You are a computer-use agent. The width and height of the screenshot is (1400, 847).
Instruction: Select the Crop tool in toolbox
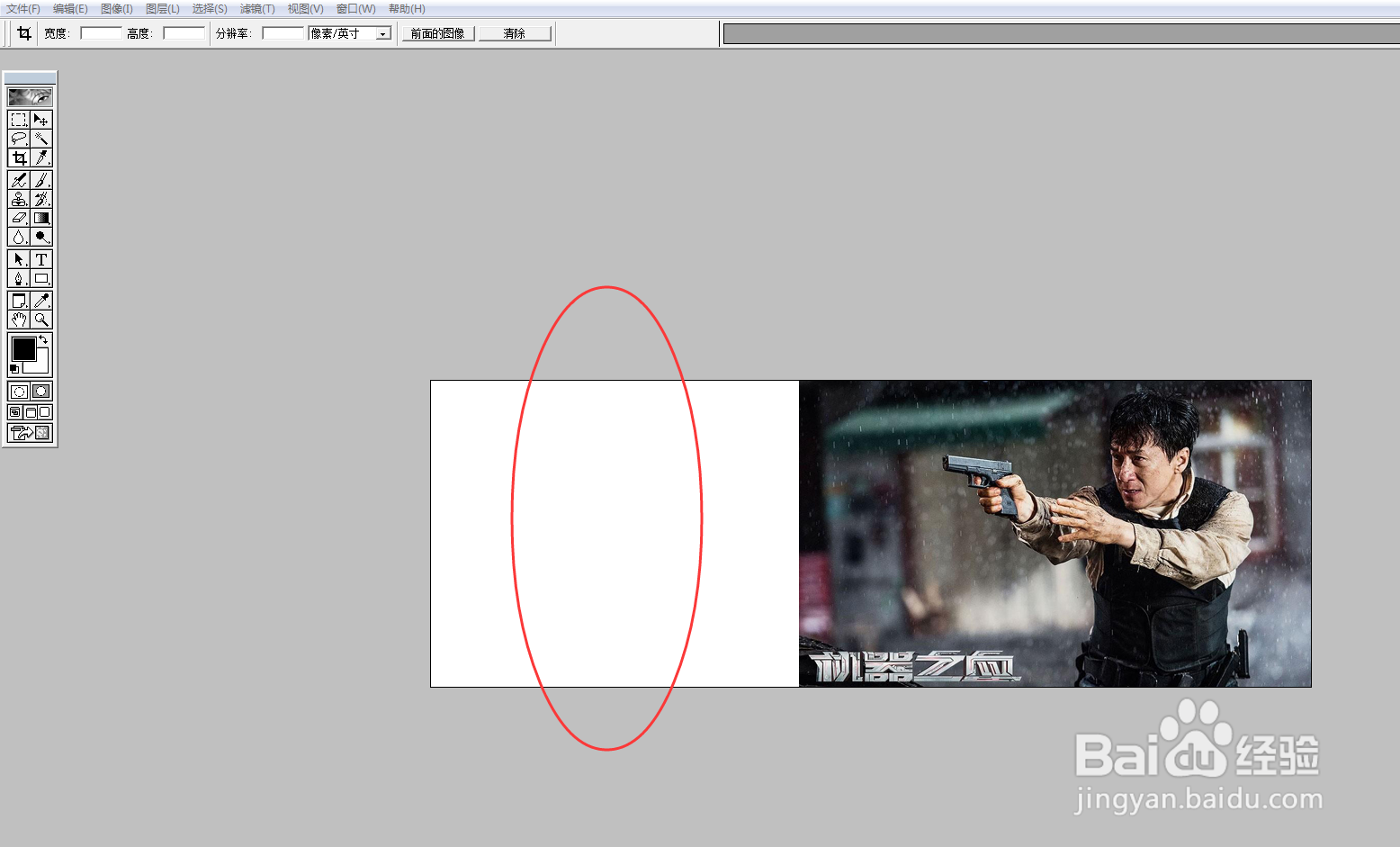[19, 158]
